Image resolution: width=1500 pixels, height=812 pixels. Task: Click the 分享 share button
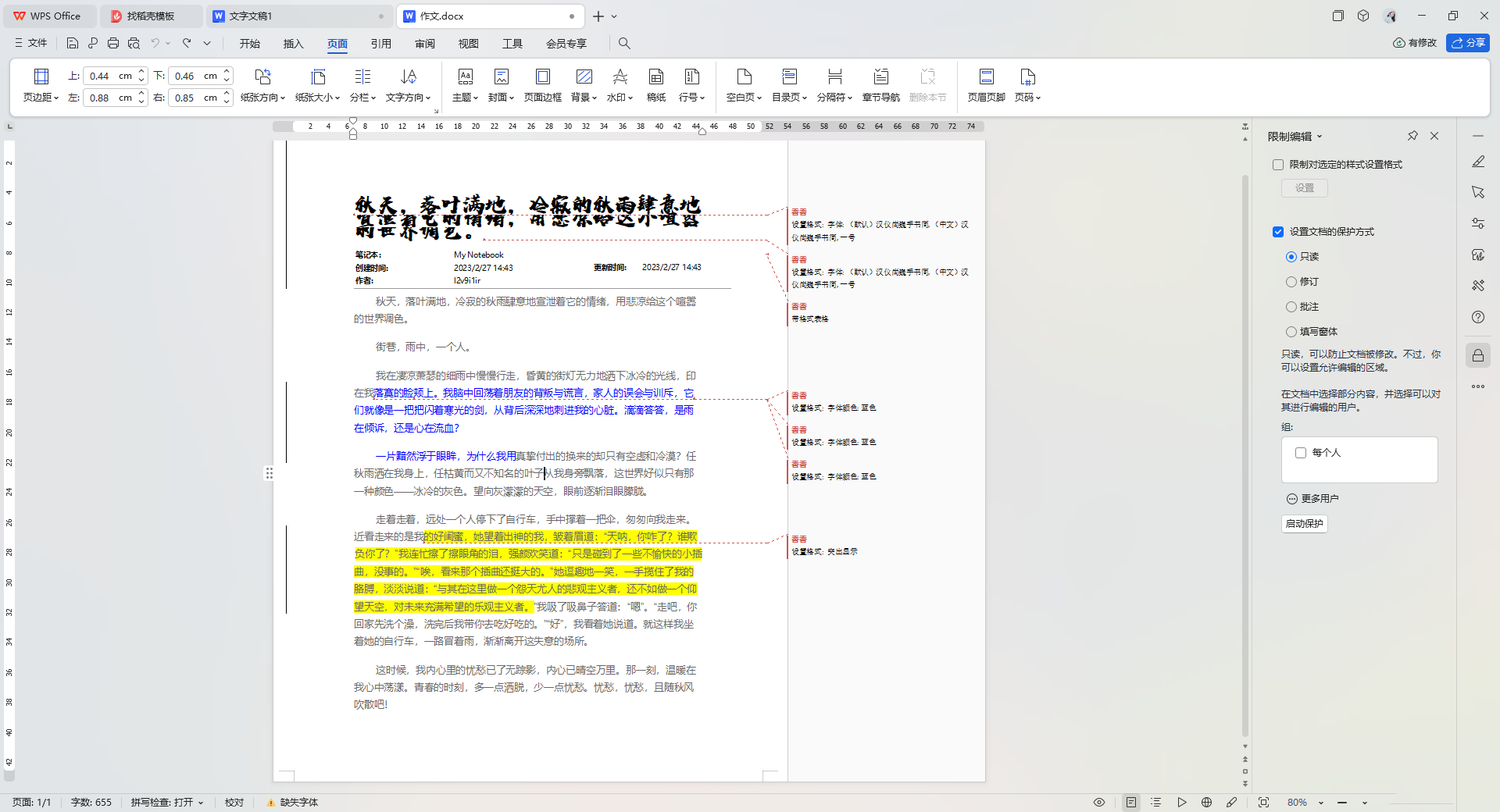[x=1468, y=43]
